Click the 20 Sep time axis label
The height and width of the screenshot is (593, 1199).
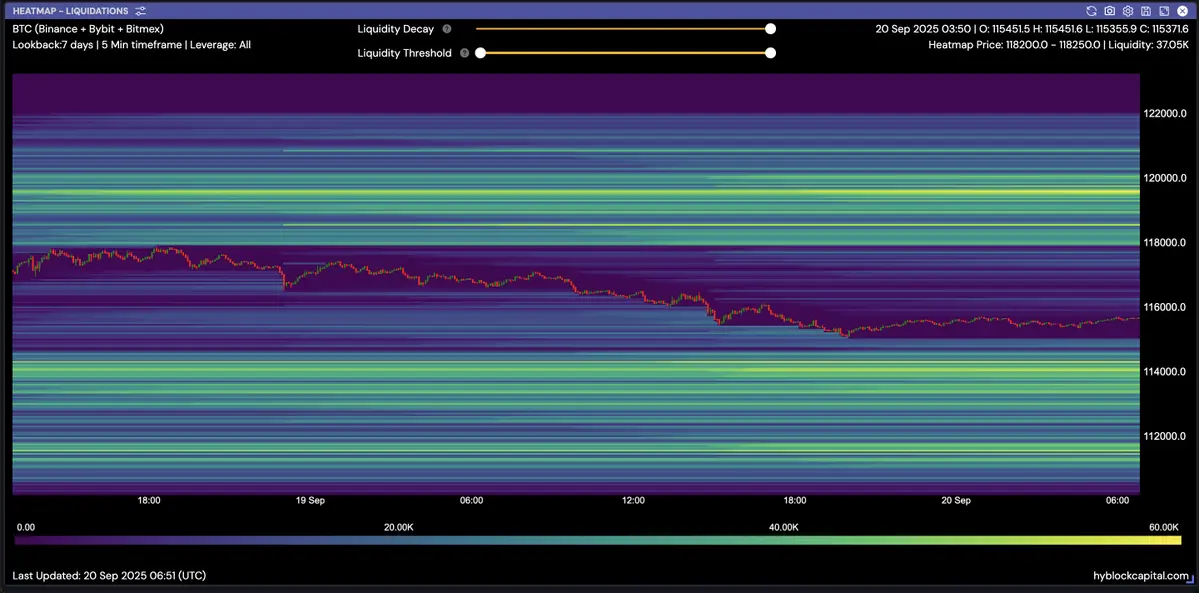pyautogui.click(x=956, y=500)
